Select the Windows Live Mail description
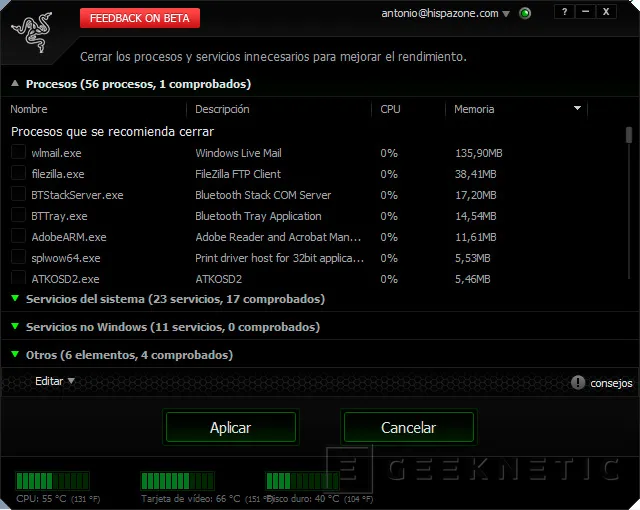The height and width of the screenshot is (510, 640). click(238, 153)
